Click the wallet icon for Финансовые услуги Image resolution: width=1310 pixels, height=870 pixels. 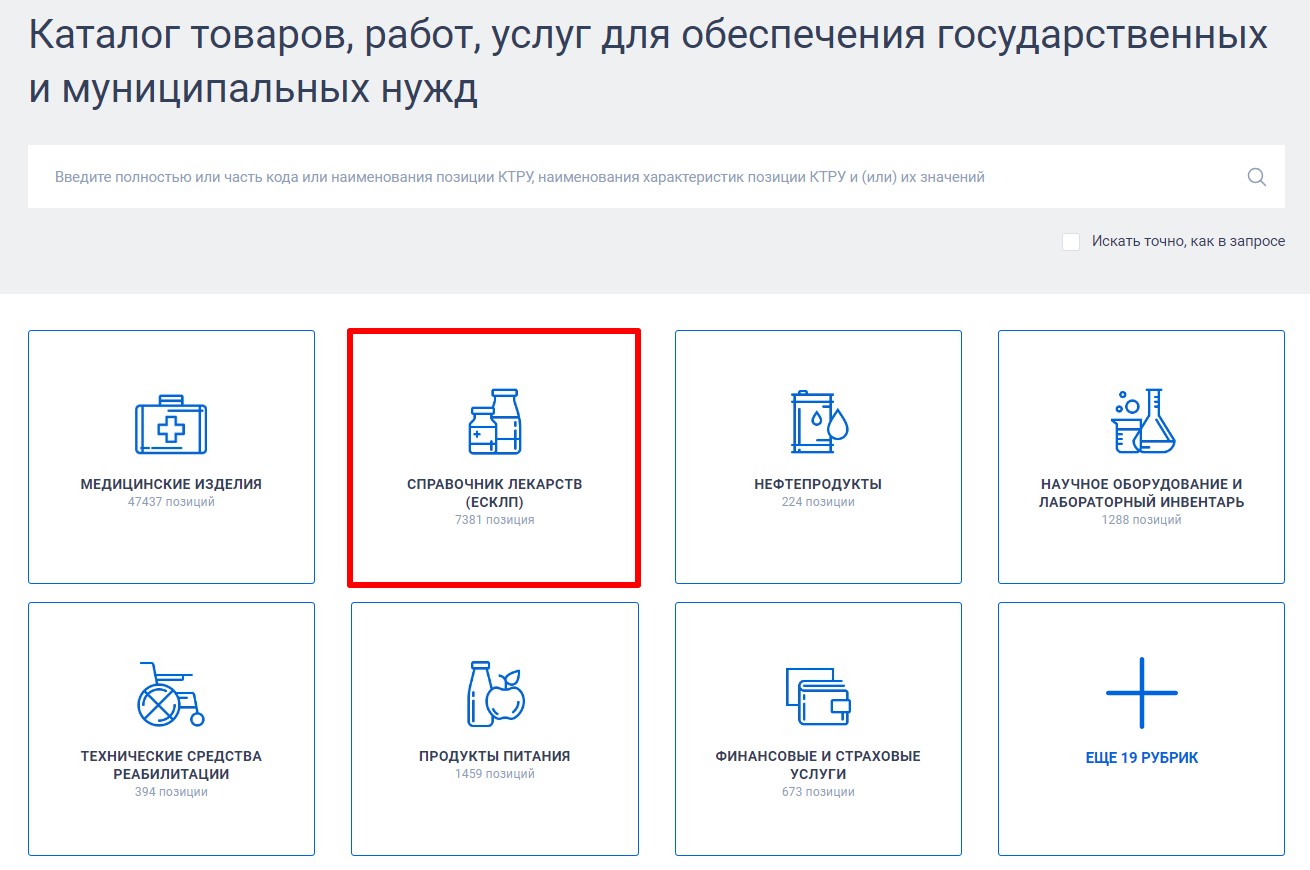817,692
